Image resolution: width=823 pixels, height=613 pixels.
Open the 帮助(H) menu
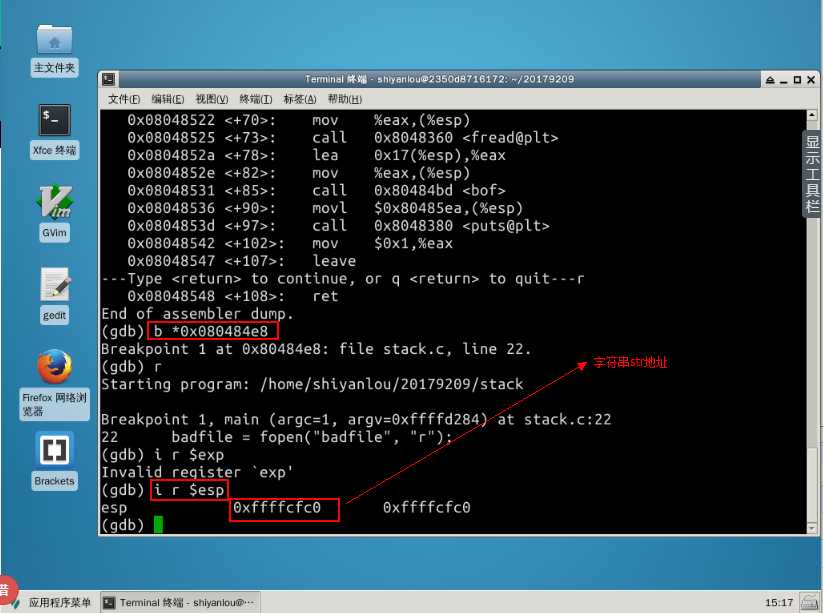[x=344, y=99]
